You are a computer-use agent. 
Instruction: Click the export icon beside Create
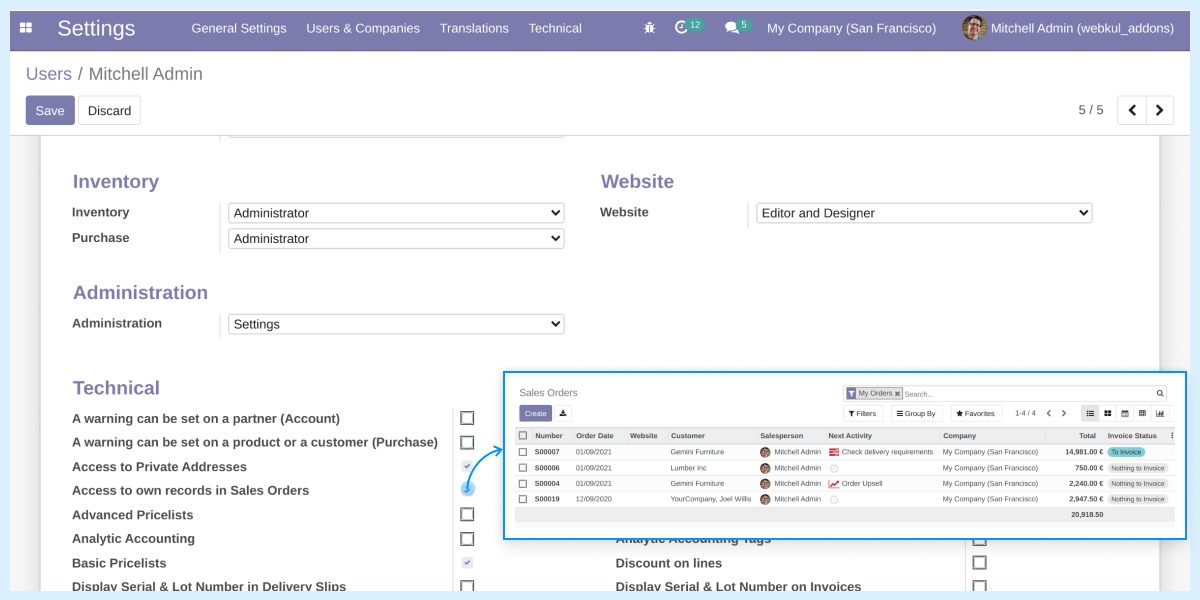(x=562, y=412)
